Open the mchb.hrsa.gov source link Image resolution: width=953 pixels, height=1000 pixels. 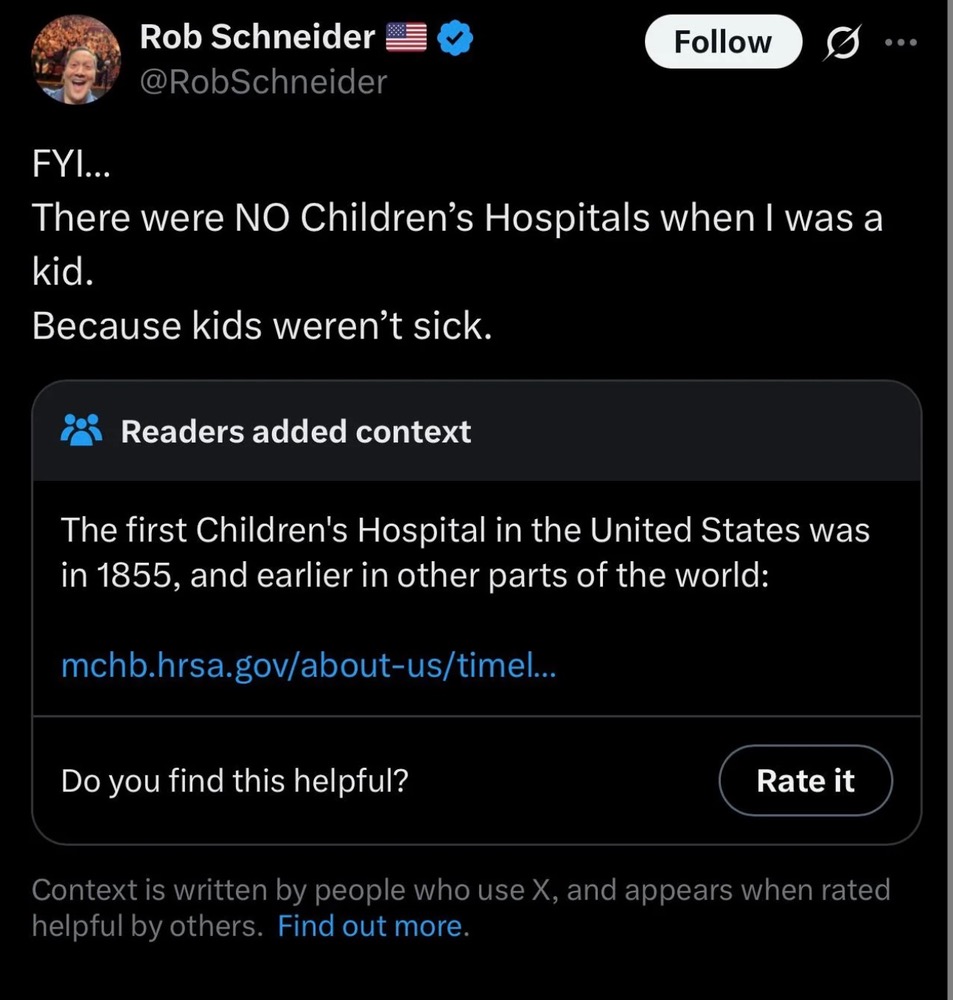pyautogui.click(x=309, y=665)
